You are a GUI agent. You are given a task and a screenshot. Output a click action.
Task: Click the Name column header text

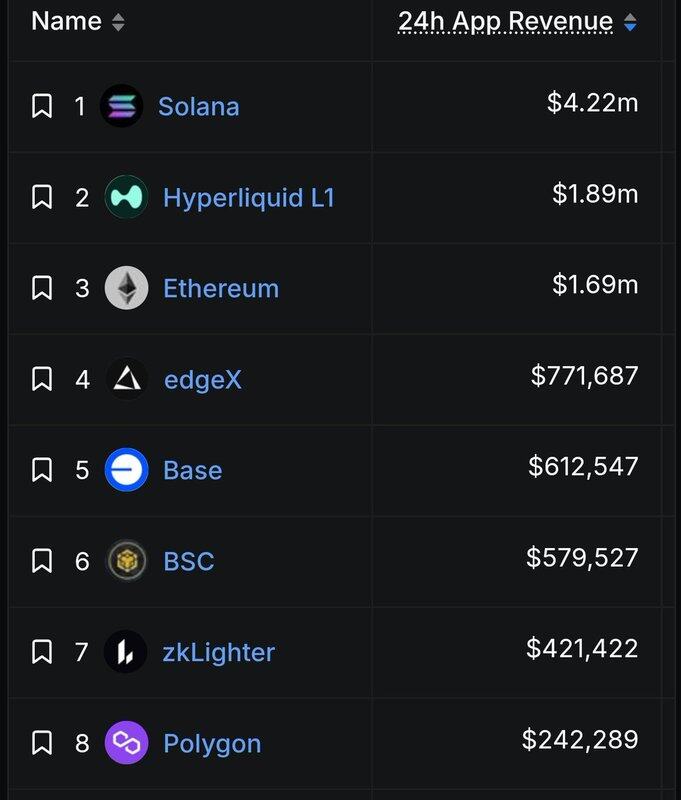coord(65,21)
